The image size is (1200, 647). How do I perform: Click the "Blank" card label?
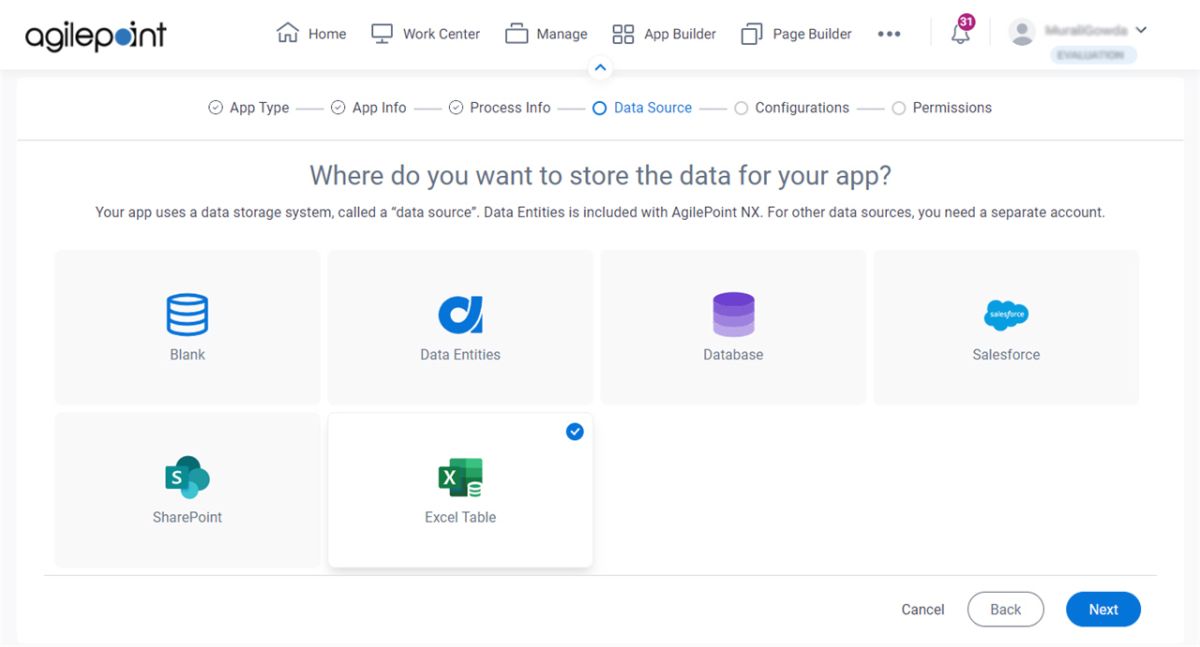click(187, 355)
